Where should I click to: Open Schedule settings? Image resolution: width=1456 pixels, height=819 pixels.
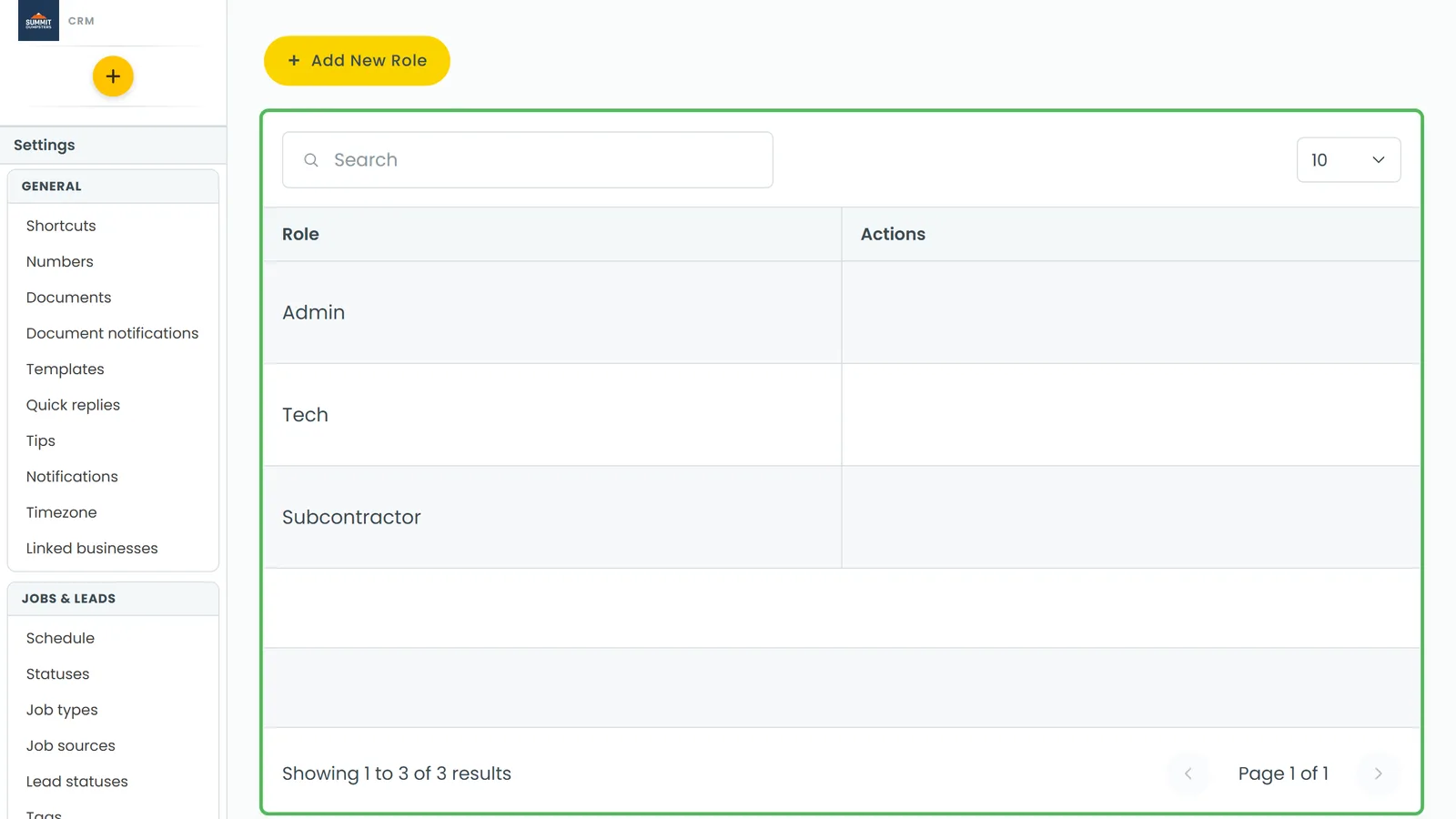61,639
